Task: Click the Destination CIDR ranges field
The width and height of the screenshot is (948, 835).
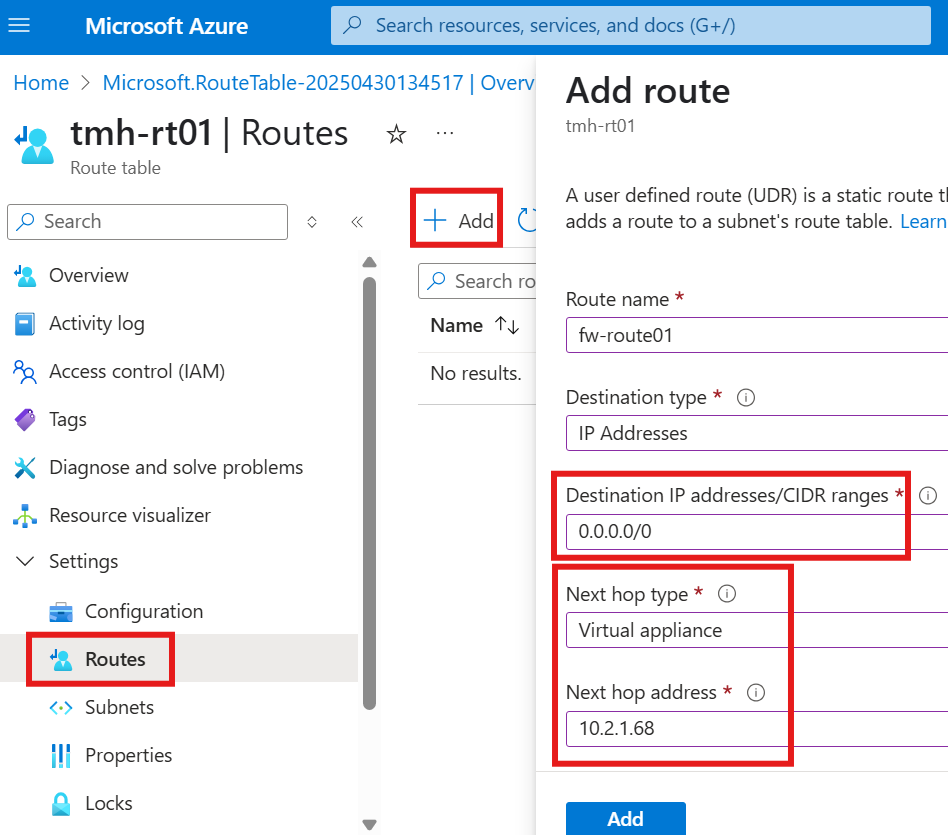Action: click(757, 531)
